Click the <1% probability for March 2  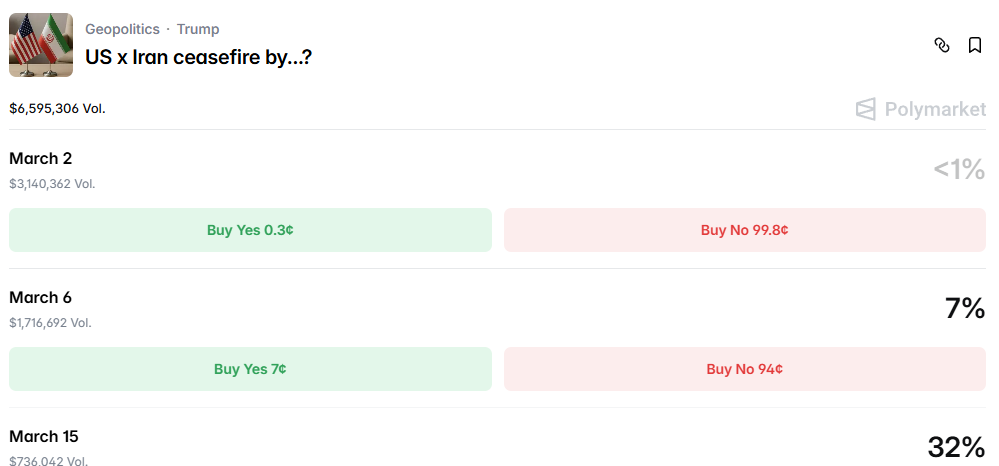(x=959, y=170)
